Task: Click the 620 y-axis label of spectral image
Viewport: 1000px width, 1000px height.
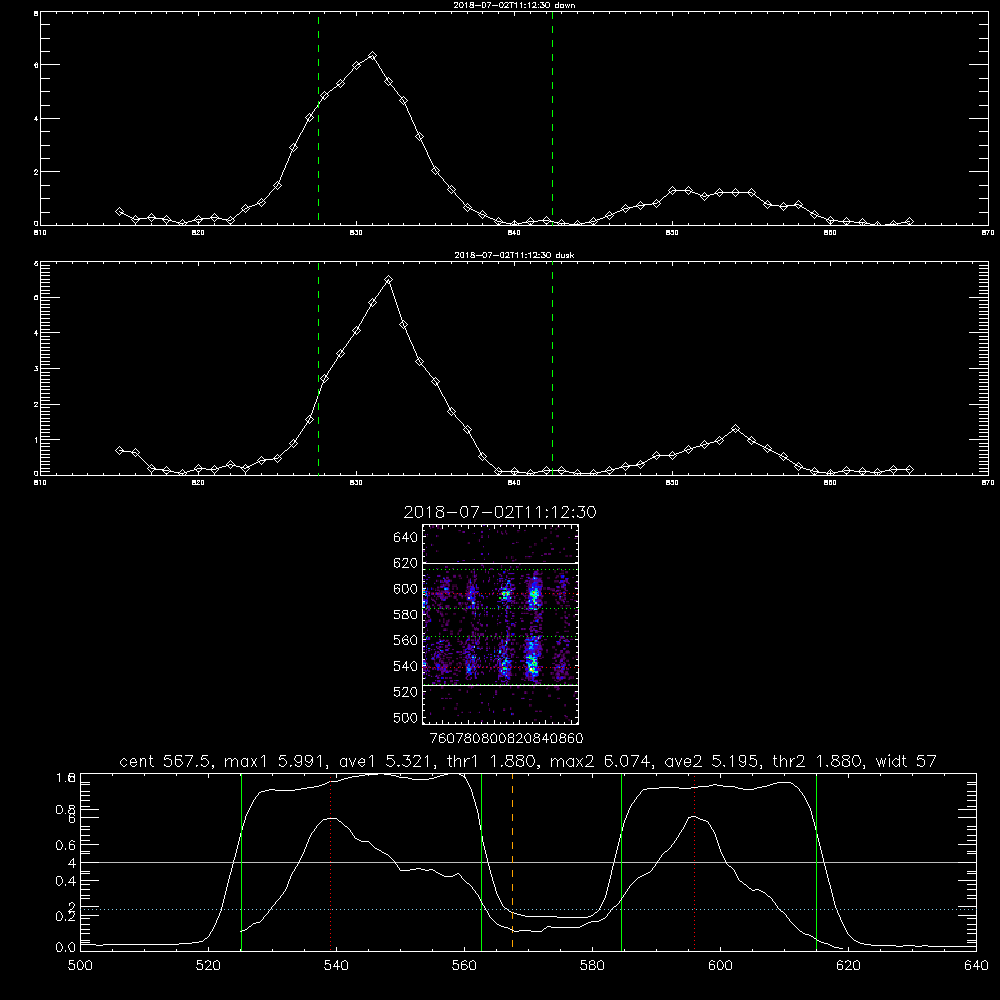Action: click(x=406, y=563)
